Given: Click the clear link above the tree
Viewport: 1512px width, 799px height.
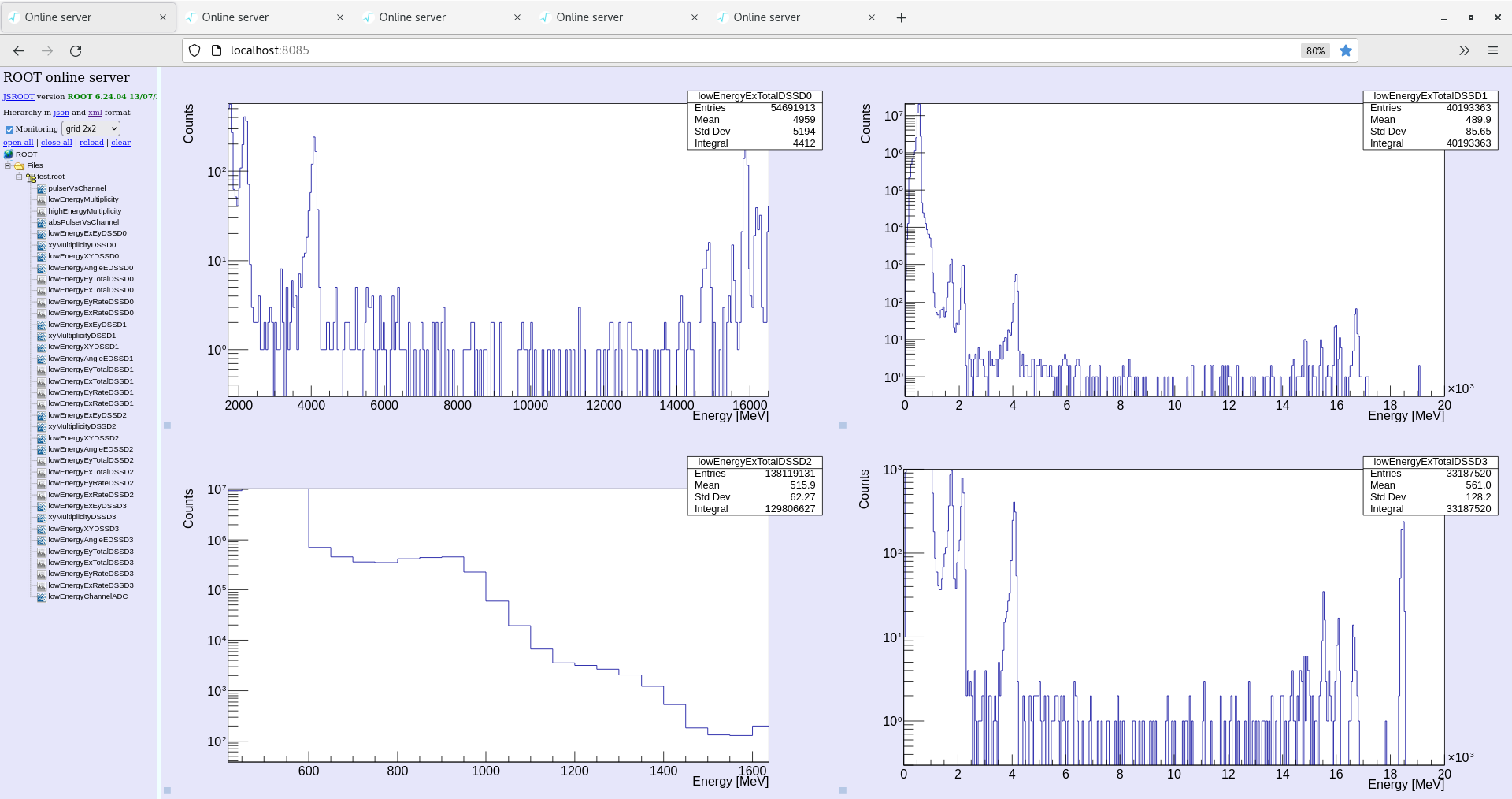Looking at the screenshot, I should [x=120, y=142].
